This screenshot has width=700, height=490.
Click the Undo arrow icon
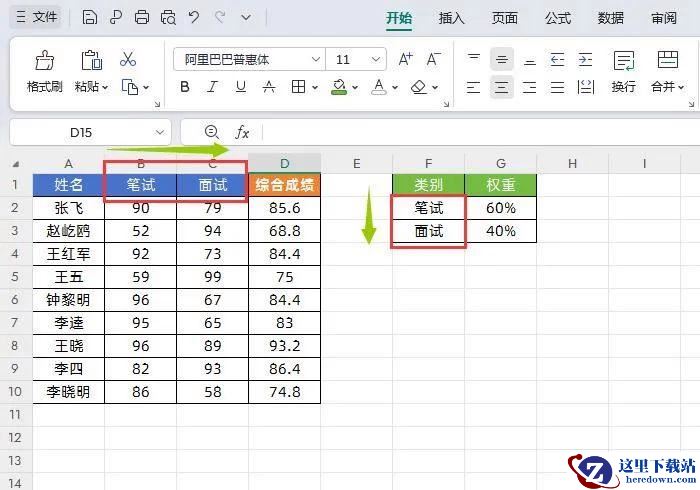point(194,18)
